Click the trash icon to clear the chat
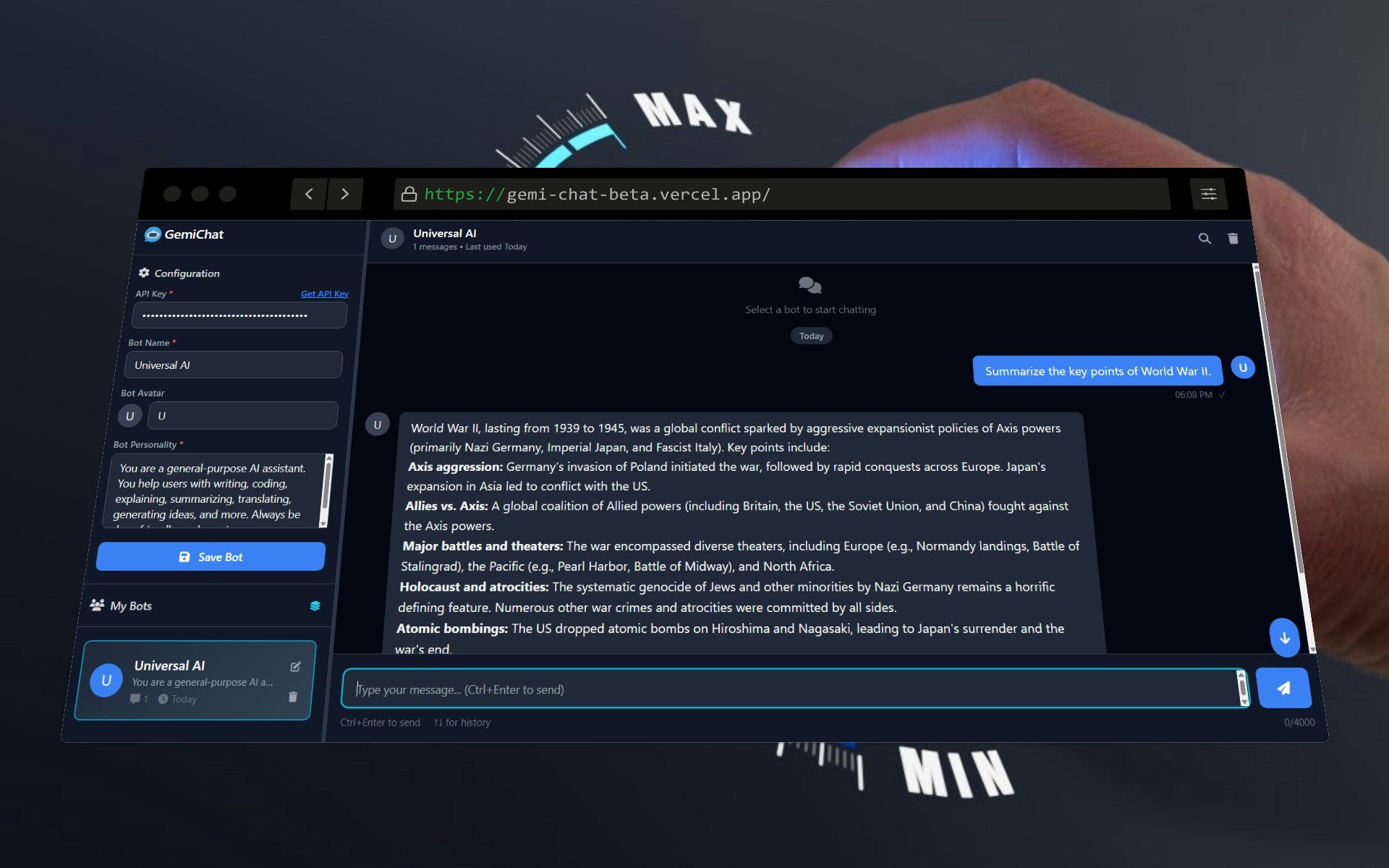The width and height of the screenshot is (1389, 868). 1233,239
